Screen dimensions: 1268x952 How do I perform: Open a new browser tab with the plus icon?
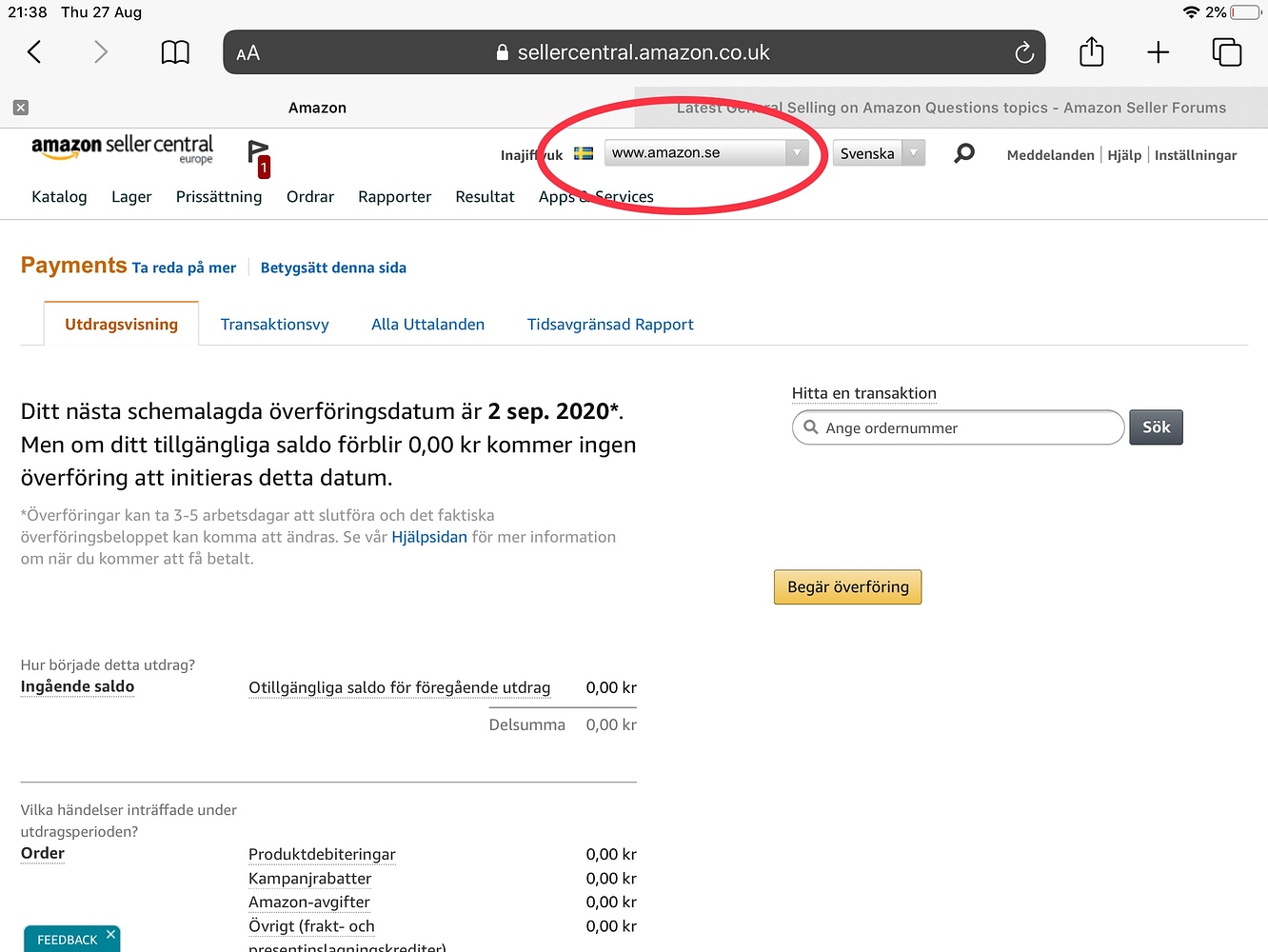1158,52
